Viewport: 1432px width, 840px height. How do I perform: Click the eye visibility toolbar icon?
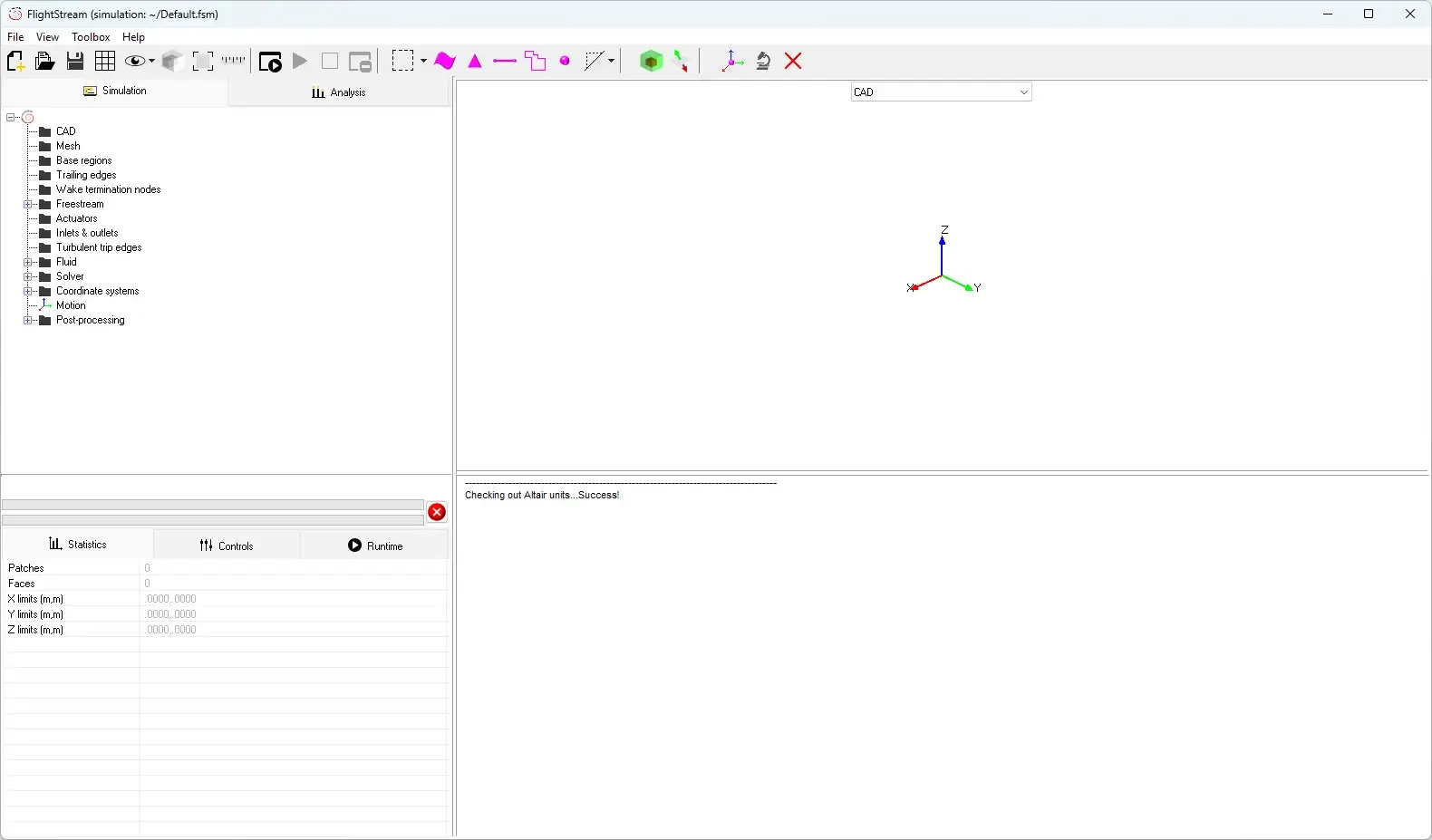click(x=135, y=61)
